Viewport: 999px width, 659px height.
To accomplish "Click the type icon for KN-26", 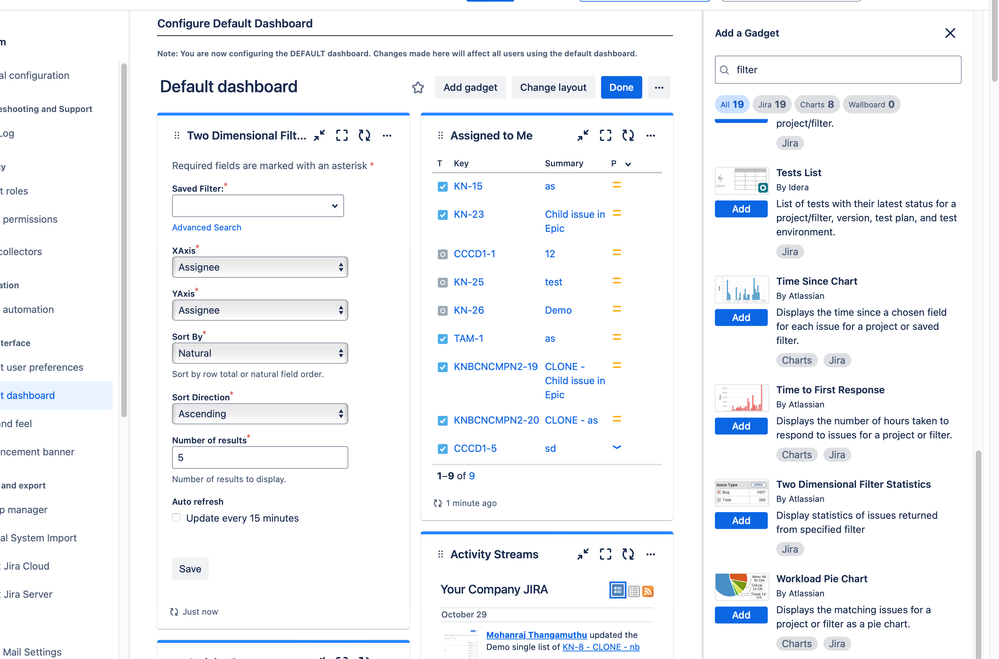I will [x=443, y=310].
